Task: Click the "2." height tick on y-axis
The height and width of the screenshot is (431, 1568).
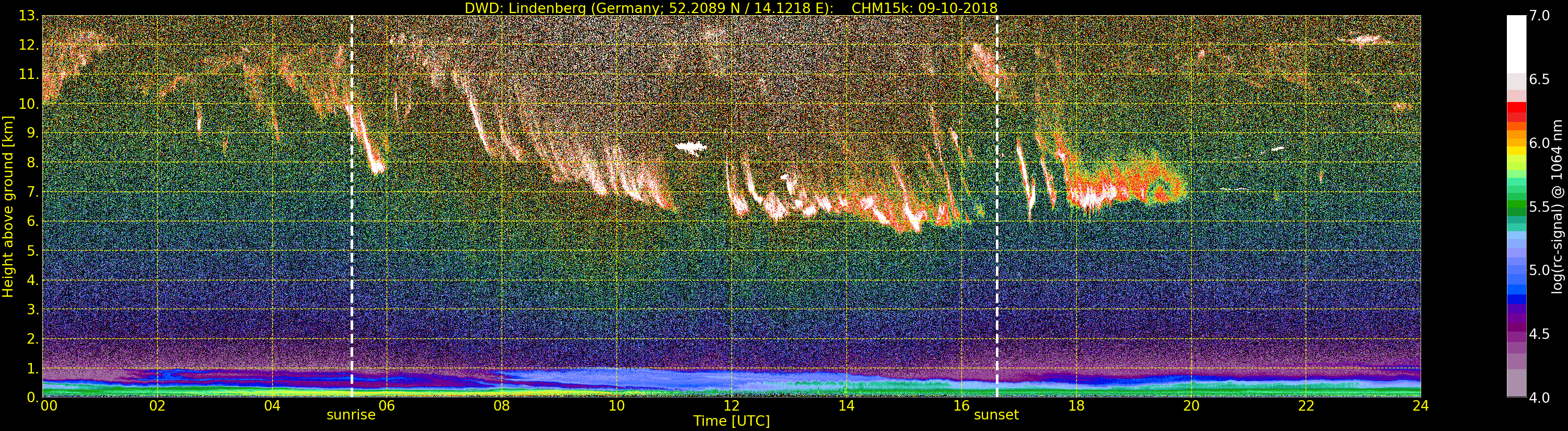Action: coord(32,339)
